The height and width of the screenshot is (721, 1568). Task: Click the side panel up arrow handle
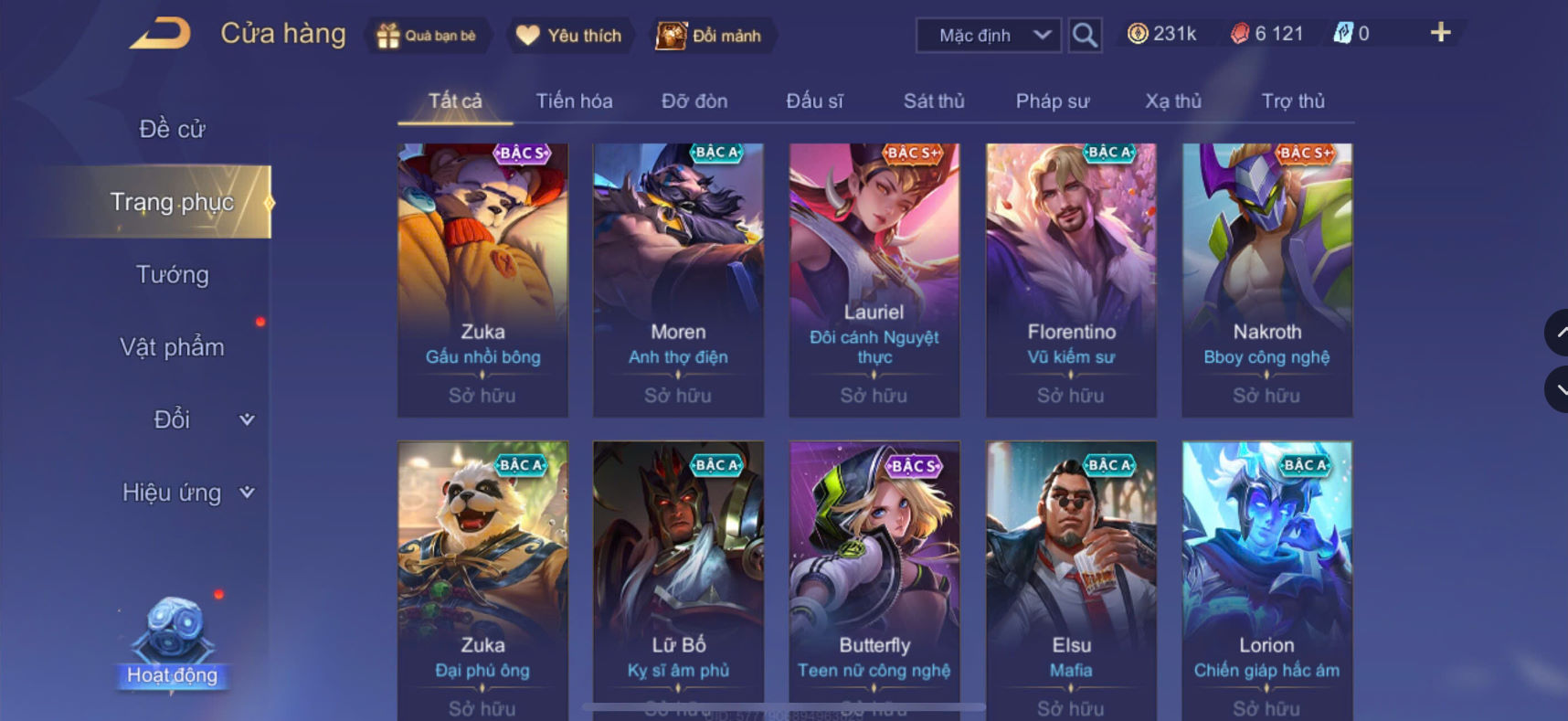click(1557, 334)
